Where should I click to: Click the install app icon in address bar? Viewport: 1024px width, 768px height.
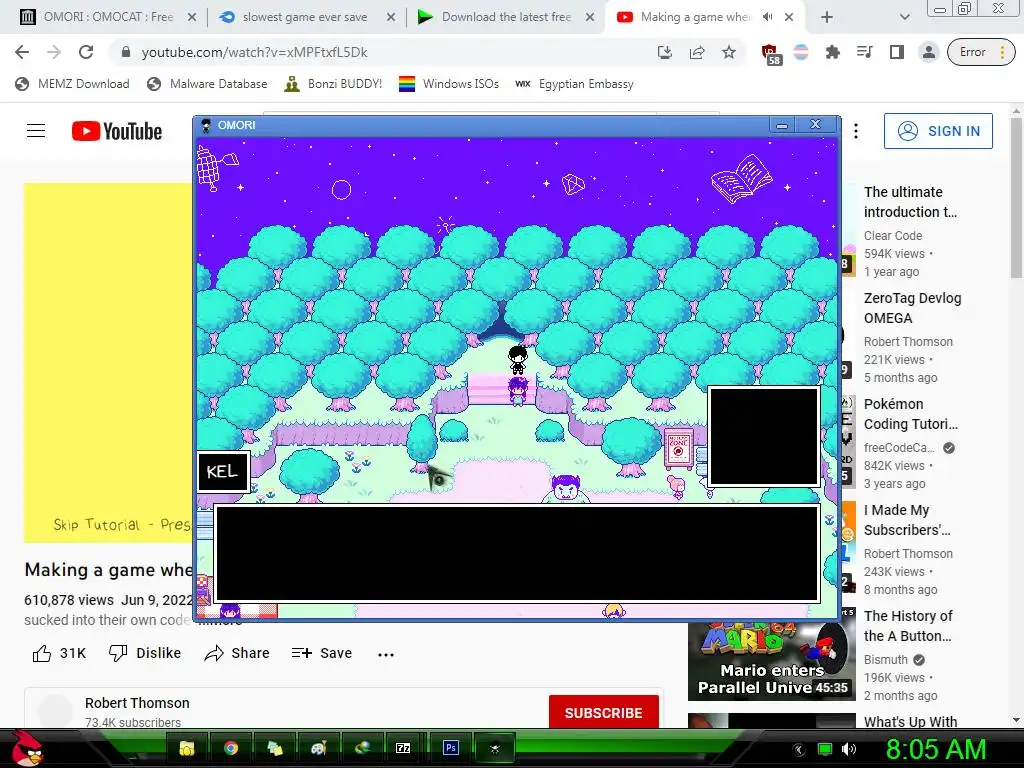click(664, 52)
